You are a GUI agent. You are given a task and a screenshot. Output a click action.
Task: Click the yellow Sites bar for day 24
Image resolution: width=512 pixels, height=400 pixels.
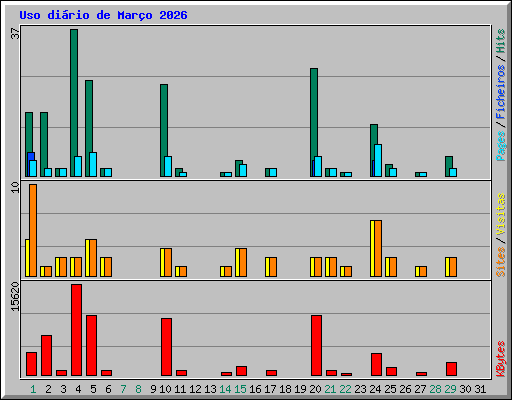372,248
